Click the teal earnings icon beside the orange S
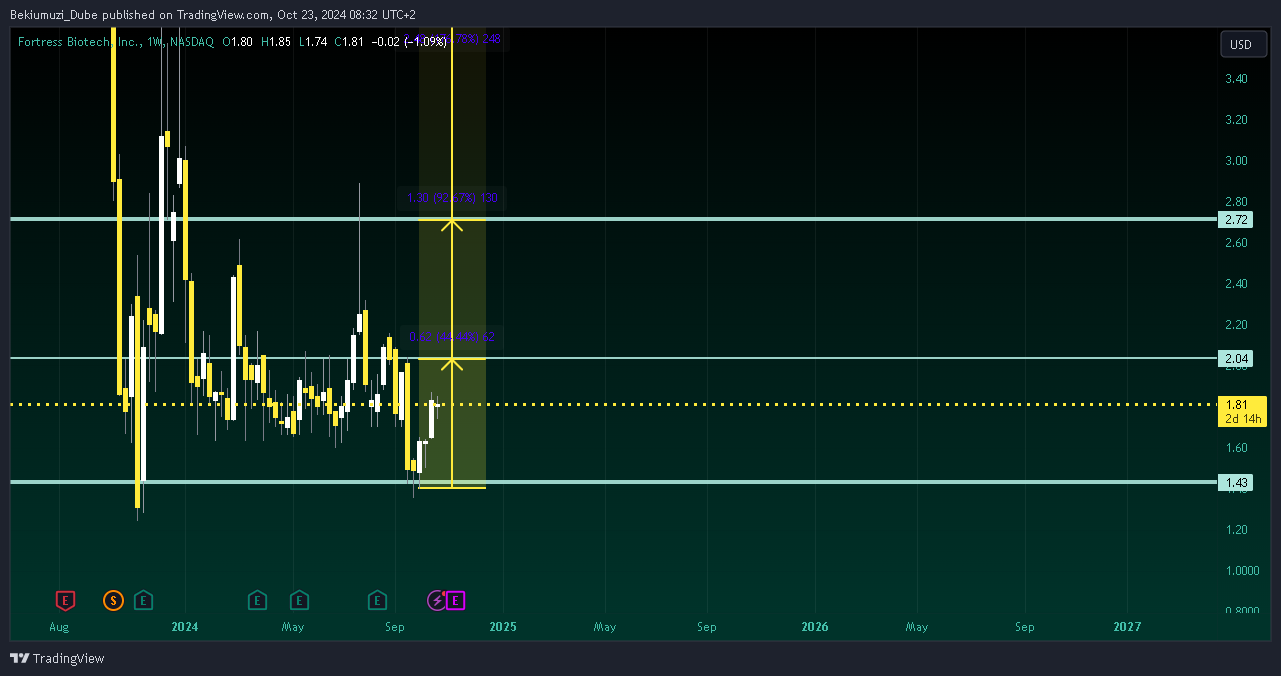 pyautogui.click(x=144, y=600)
